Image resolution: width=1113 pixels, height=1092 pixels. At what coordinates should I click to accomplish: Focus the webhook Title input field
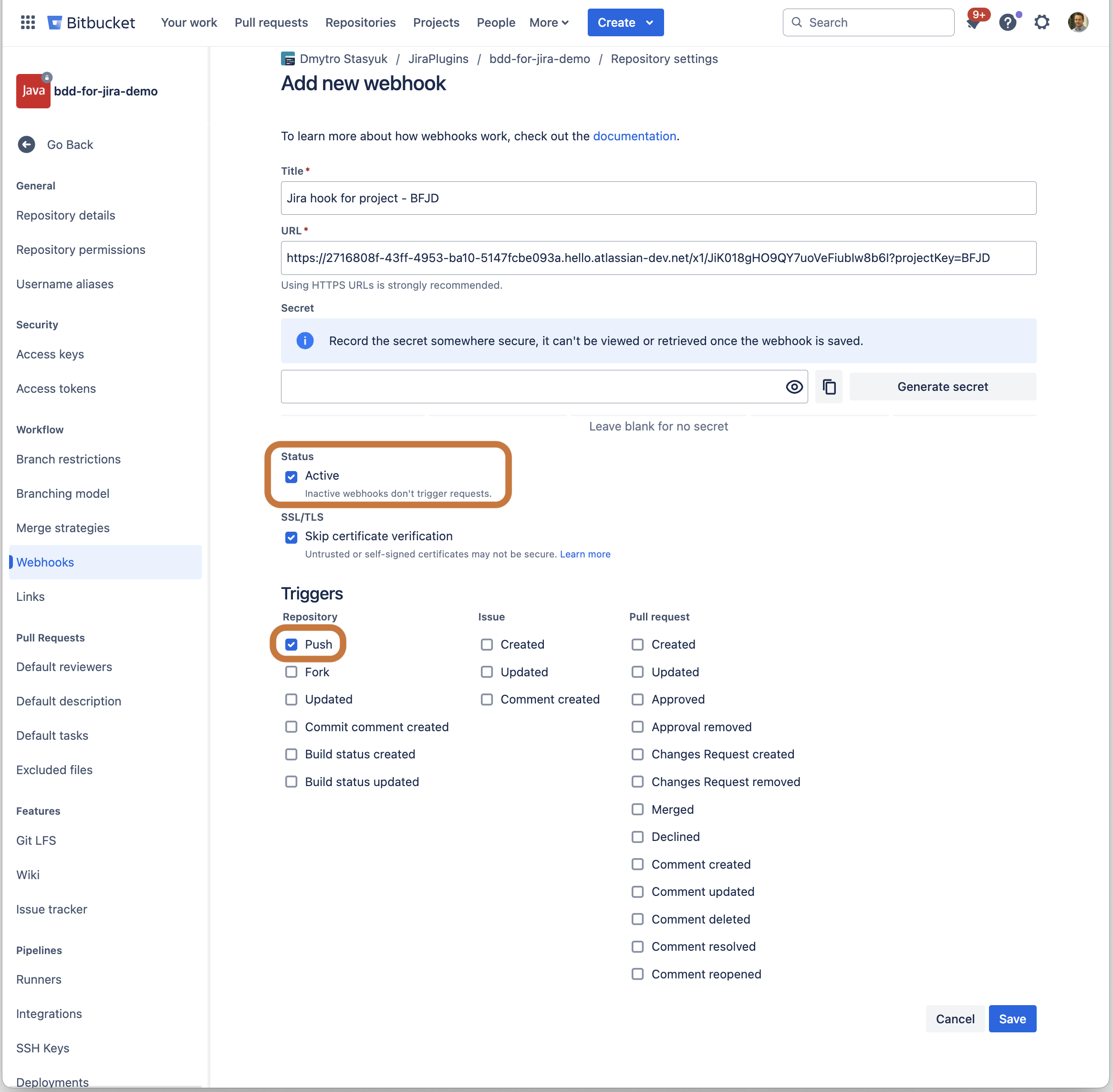point(658,198)
